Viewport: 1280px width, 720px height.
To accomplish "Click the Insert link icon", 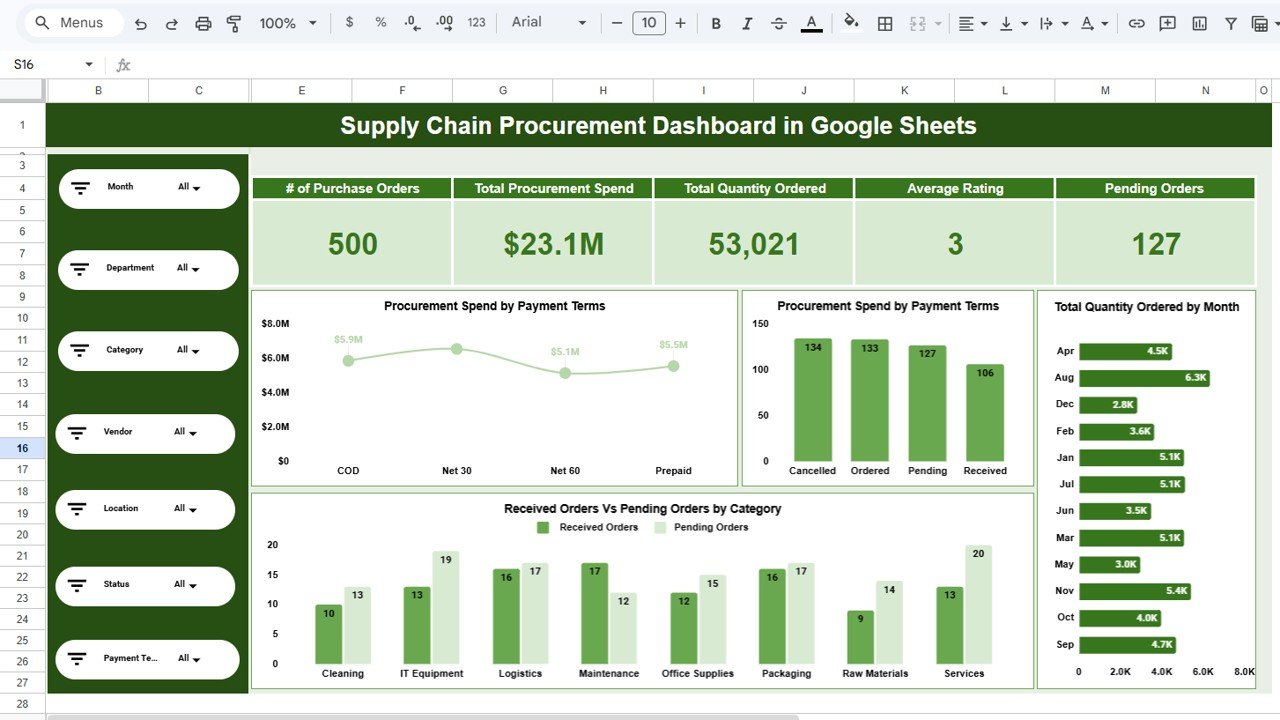I will coord(1136,22).
